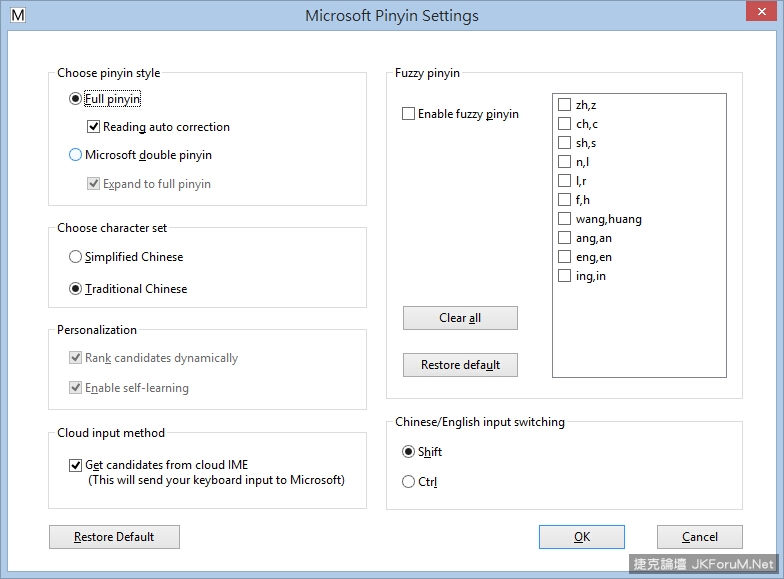Check the sh,s fuzzy pair
784x579 pixels.
tap(565, 143)
